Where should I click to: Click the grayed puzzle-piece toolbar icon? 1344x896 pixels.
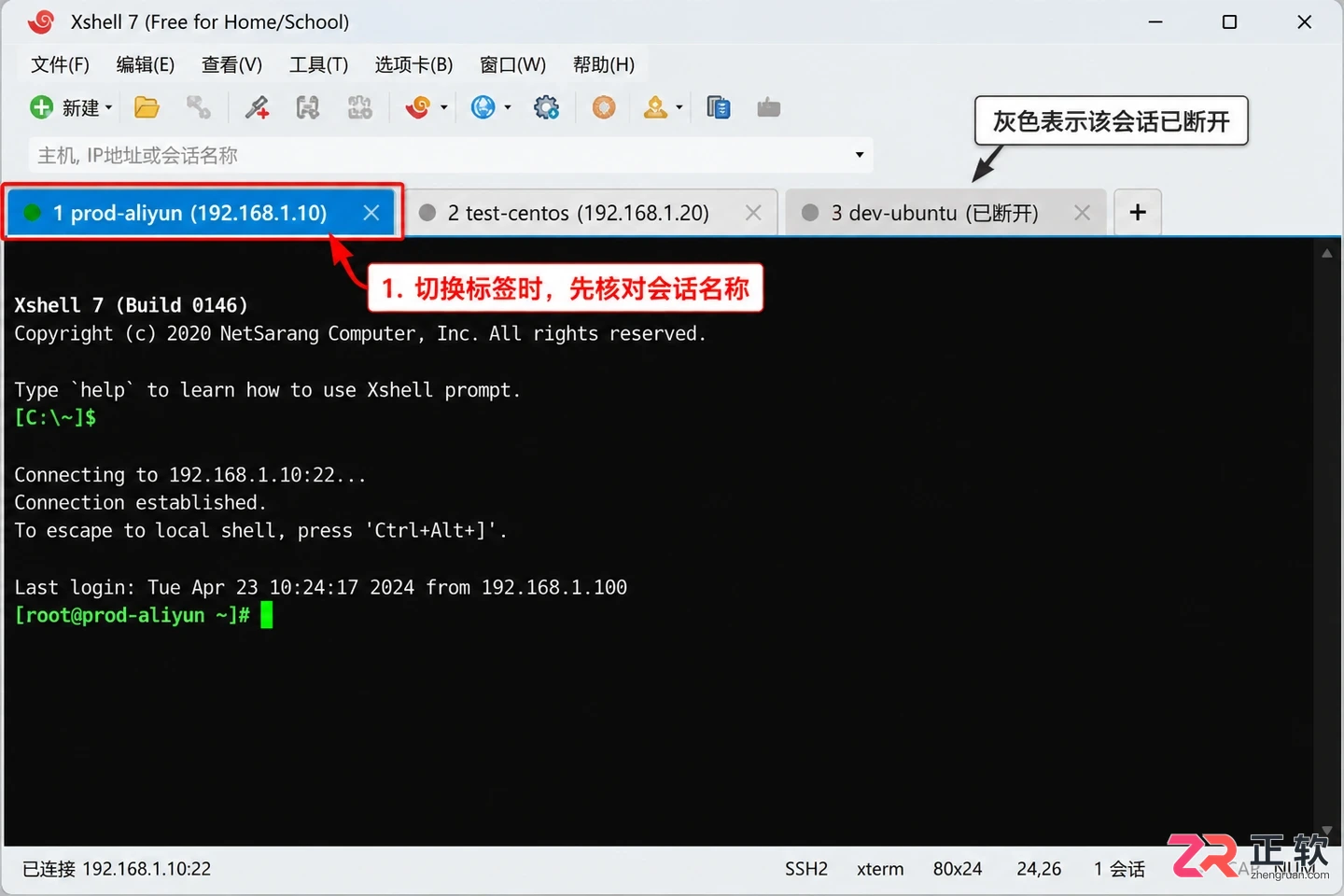359,108
